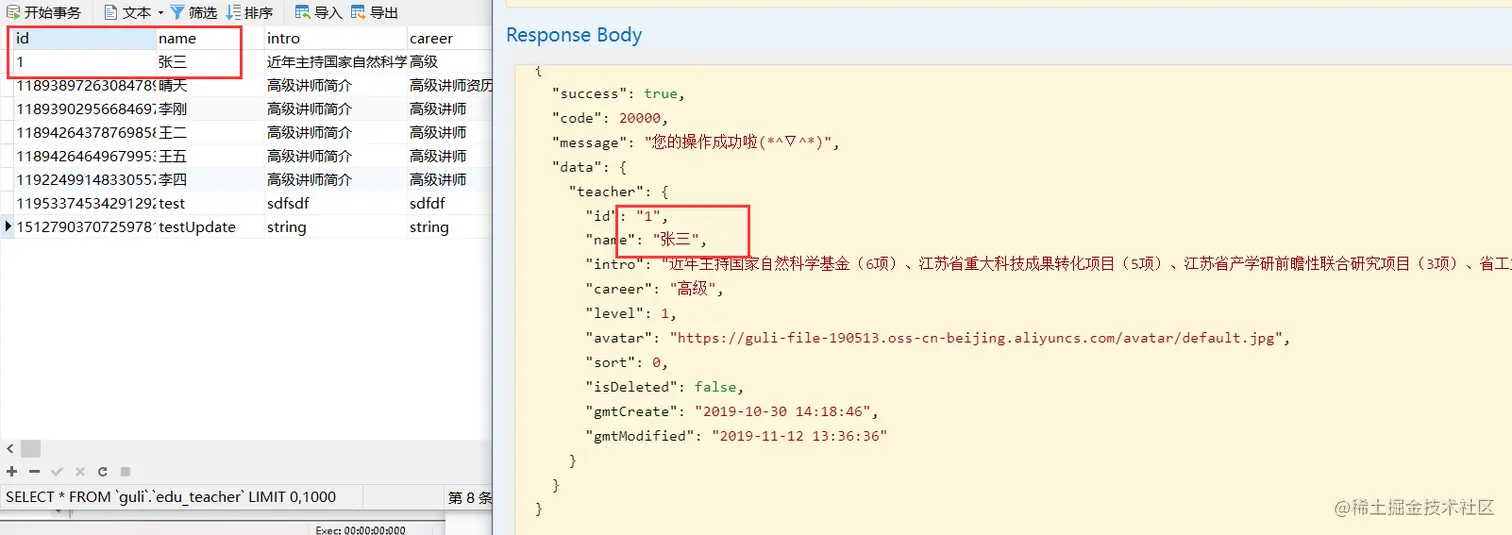Viewport: 1512px width, 535px height.
Task: Click the message text 您的操作成功啦
Action: coord(738,142)
